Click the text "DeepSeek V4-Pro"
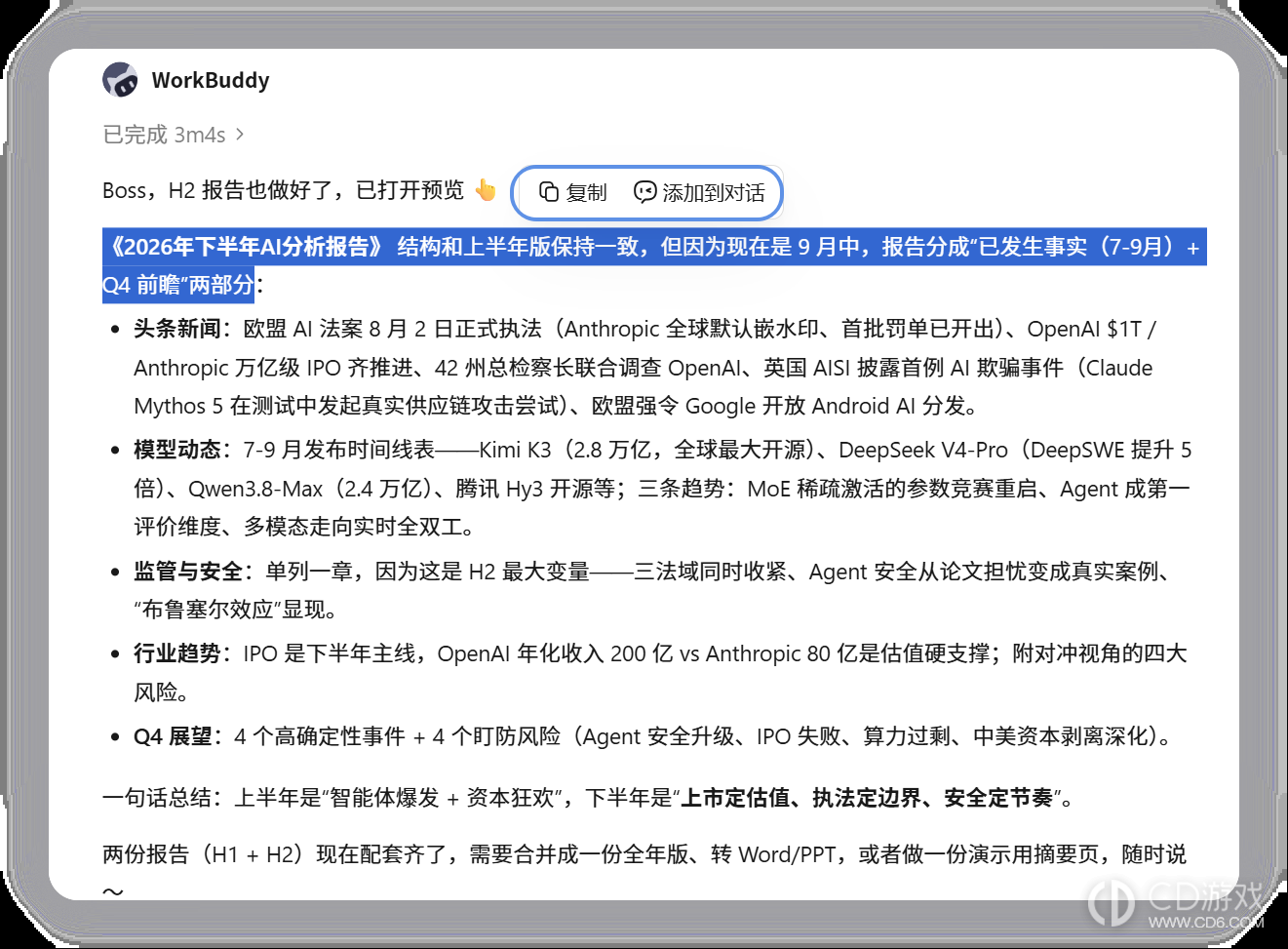1288x949 pixels. (923, 450)
